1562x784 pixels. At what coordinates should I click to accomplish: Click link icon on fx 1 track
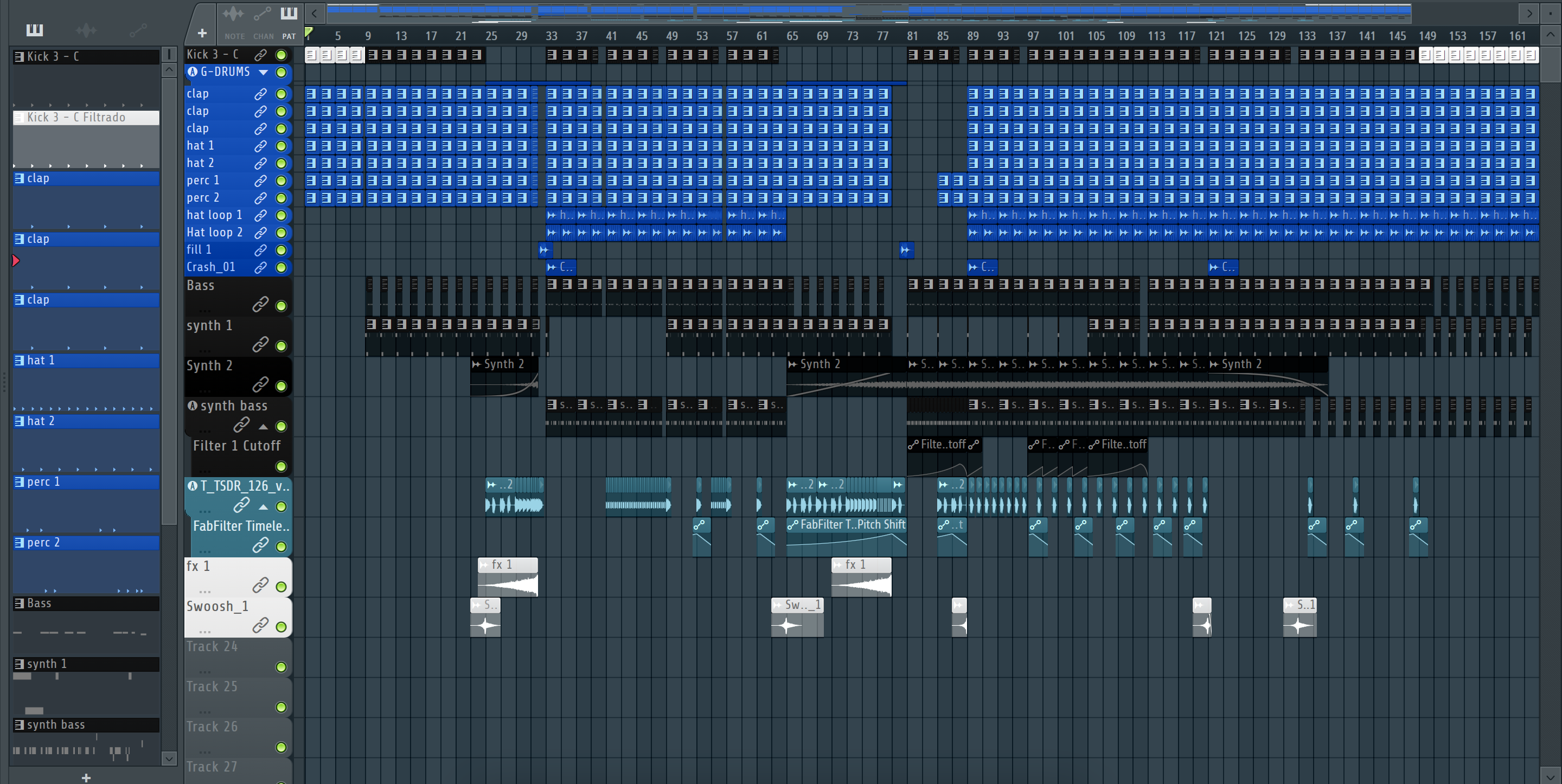click(260, 584)
